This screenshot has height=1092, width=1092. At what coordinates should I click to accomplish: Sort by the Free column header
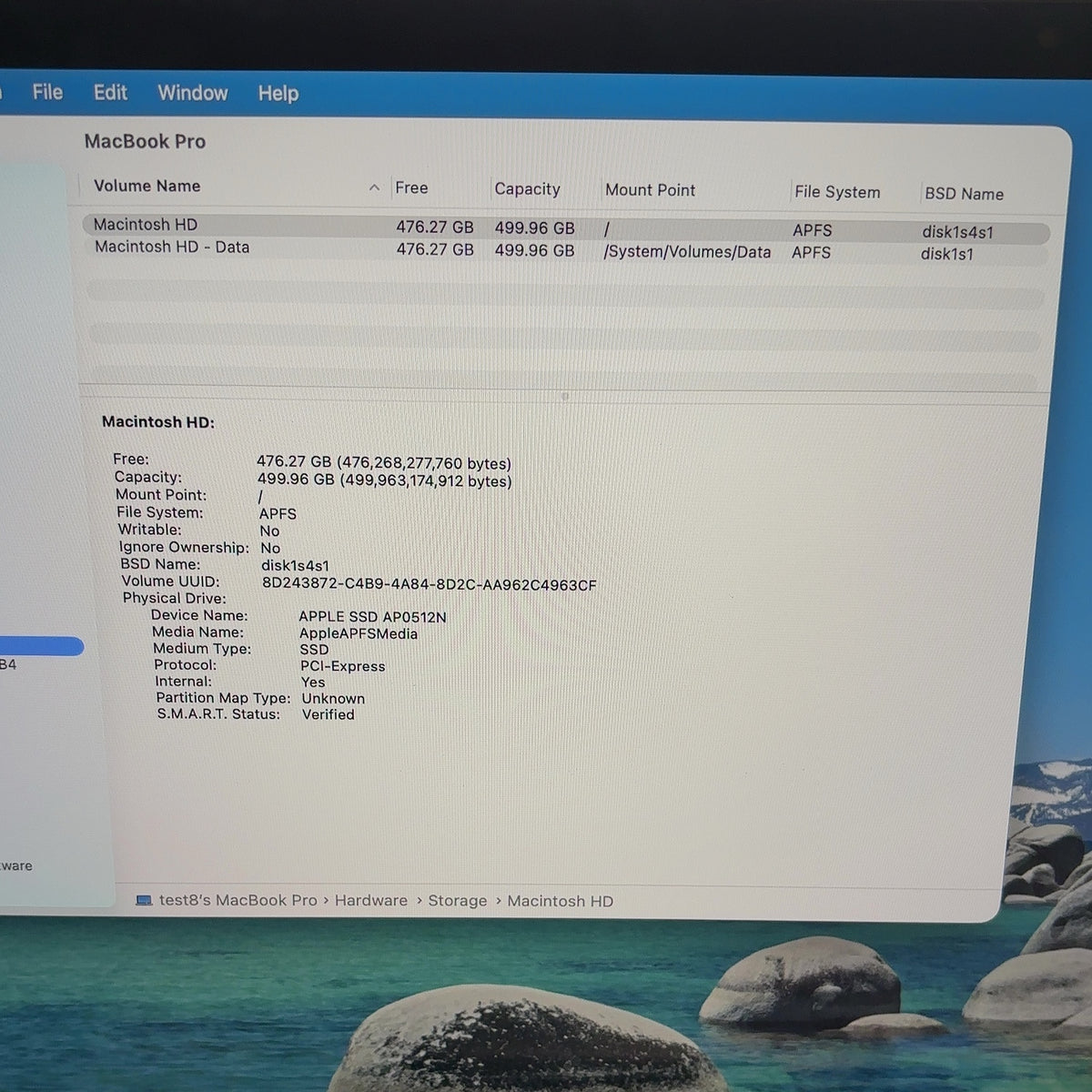[411, 187]
